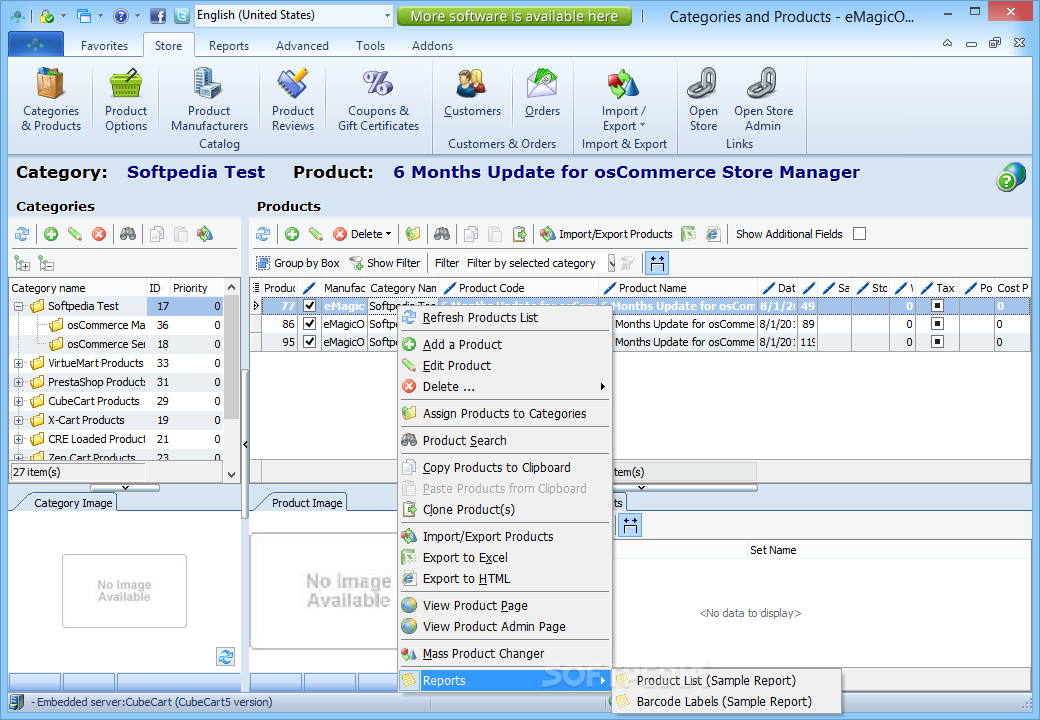Click More software is available here button
Image resolution: width=1040 pixels, height=720 pixels.
(x=514, y=16)
